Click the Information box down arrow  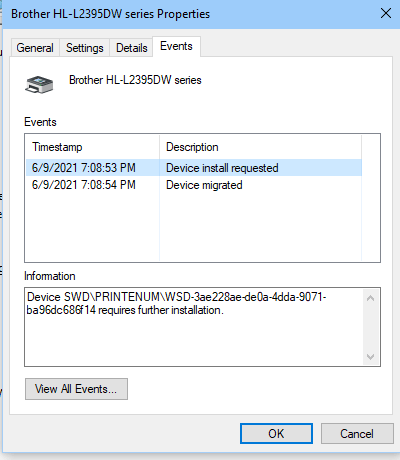click(370, 356)
